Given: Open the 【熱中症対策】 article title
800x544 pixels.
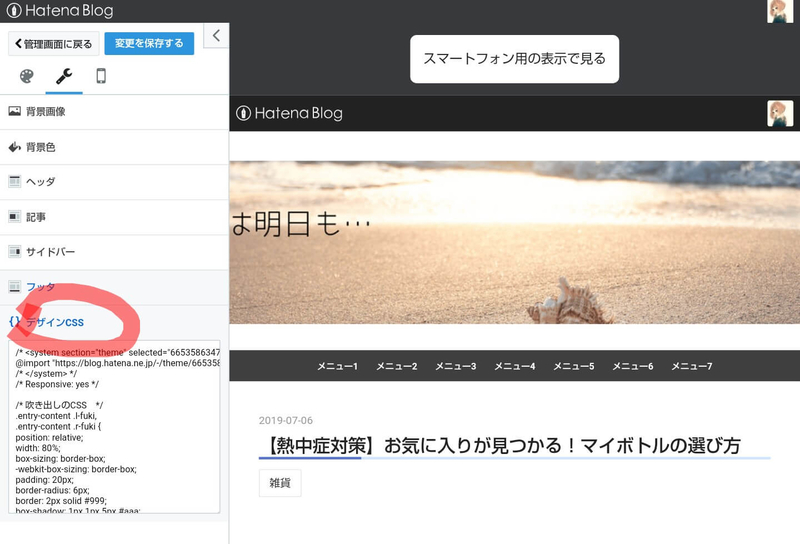Looking at the screenshot, I should (502, 446).
